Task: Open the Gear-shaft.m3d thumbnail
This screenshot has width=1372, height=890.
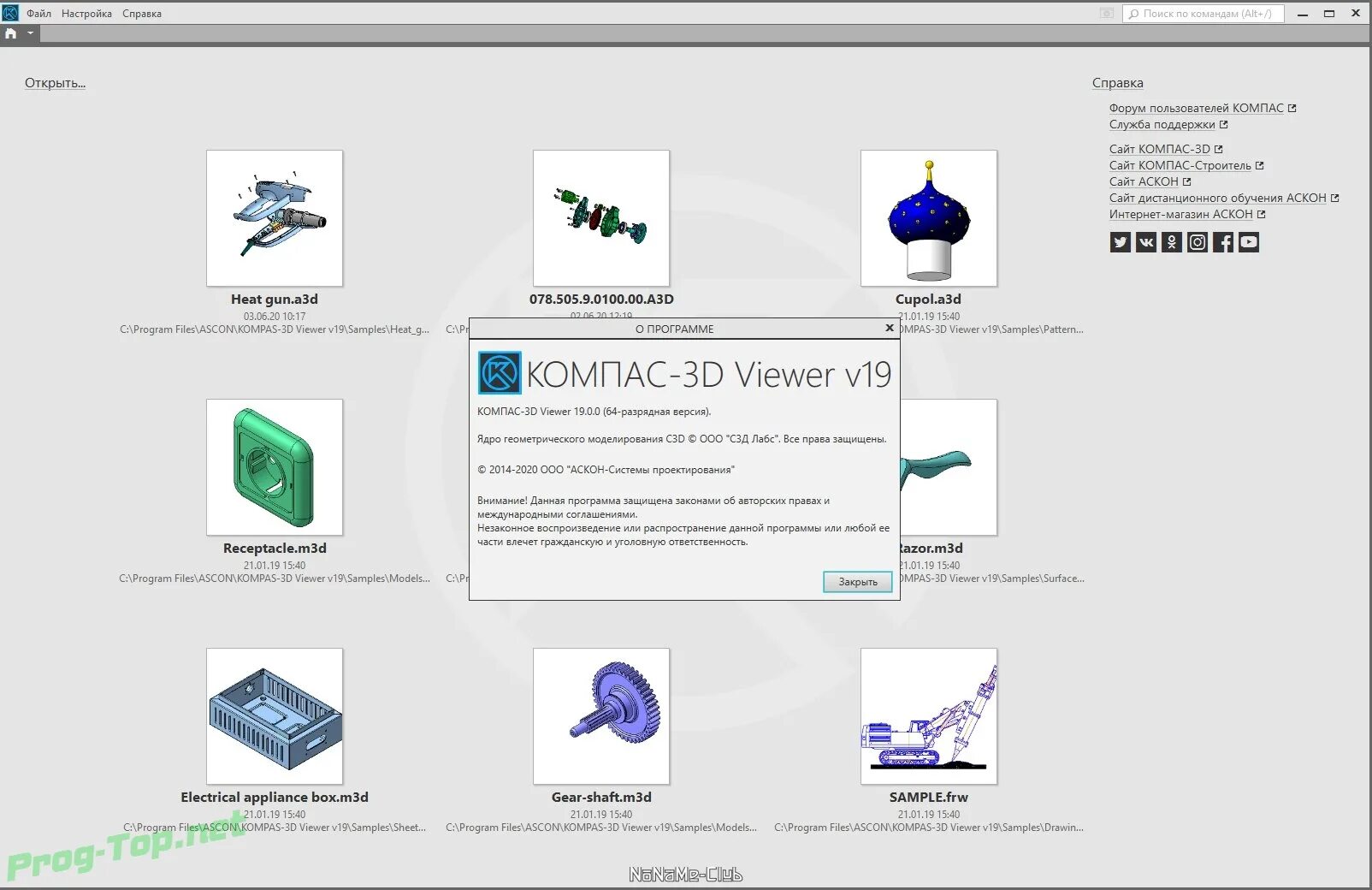Action: pyautogui.click(x=601, y=716)
